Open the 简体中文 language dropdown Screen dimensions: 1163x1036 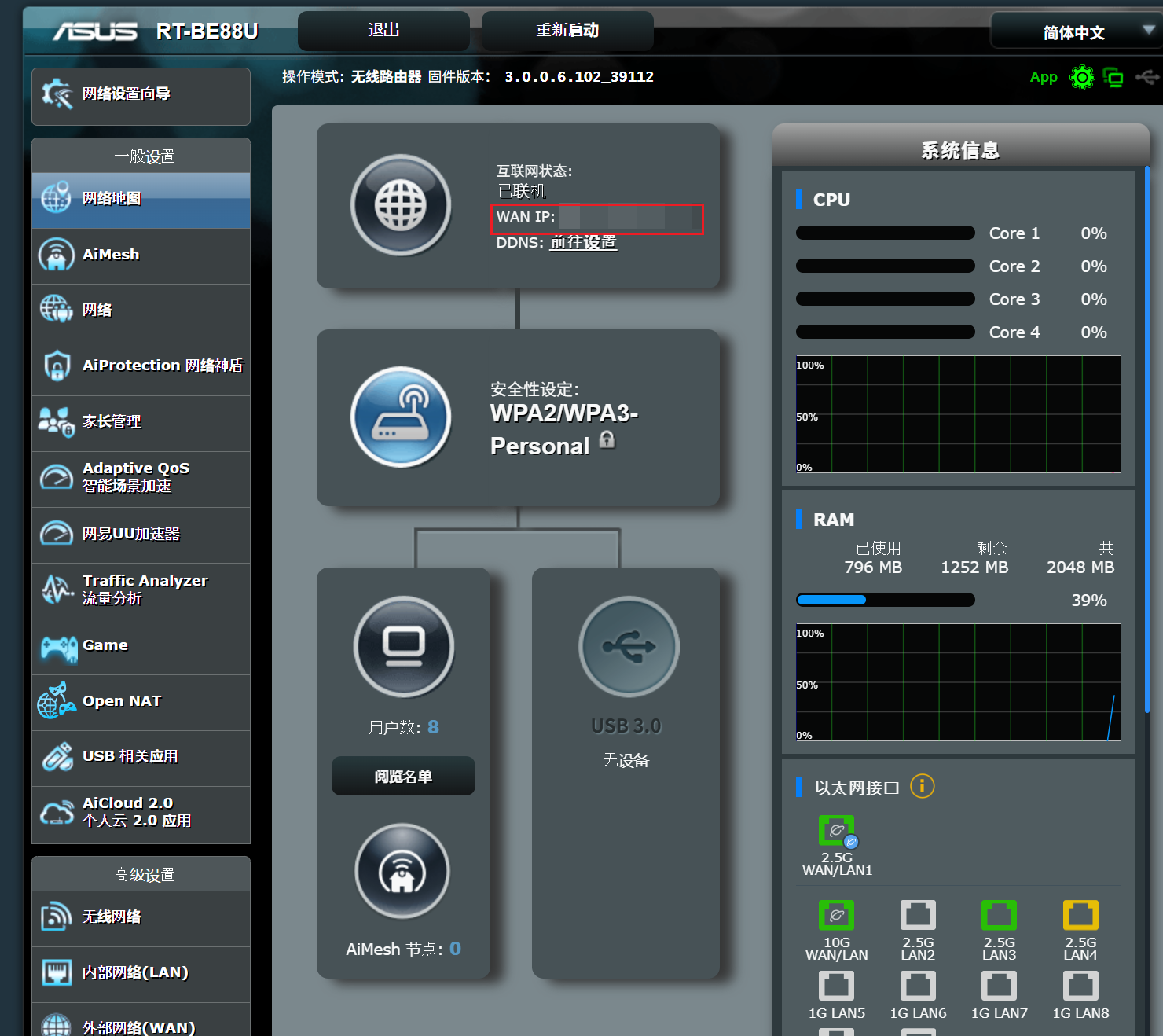point(1075,31)
